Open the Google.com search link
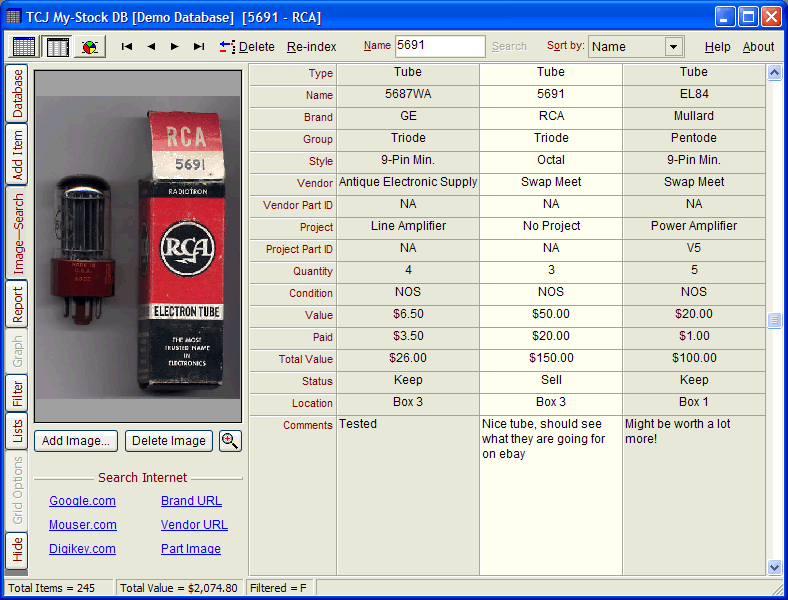 (x=82, y=501)
